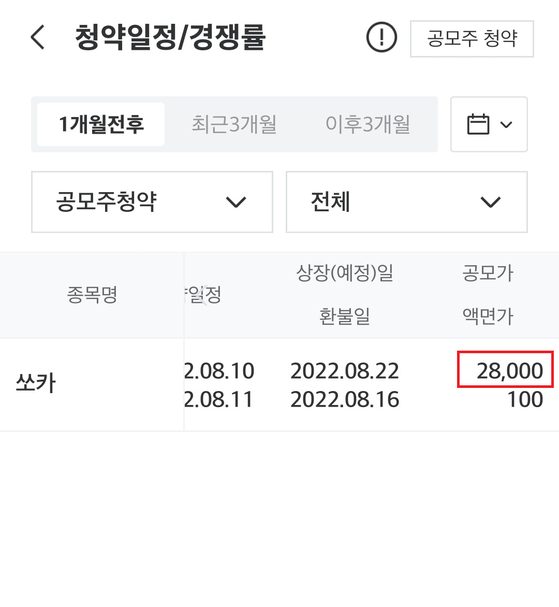Tap the 공모주 청약 button
Image resolution: width=559 pixels, height=607 pixels.
pyautogui.click(x=472, y=39)
